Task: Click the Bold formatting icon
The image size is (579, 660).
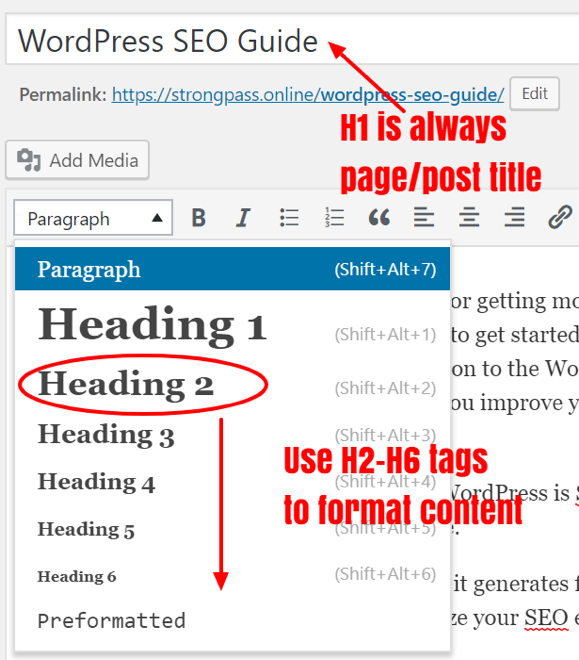Action: [x=199, y=218]
